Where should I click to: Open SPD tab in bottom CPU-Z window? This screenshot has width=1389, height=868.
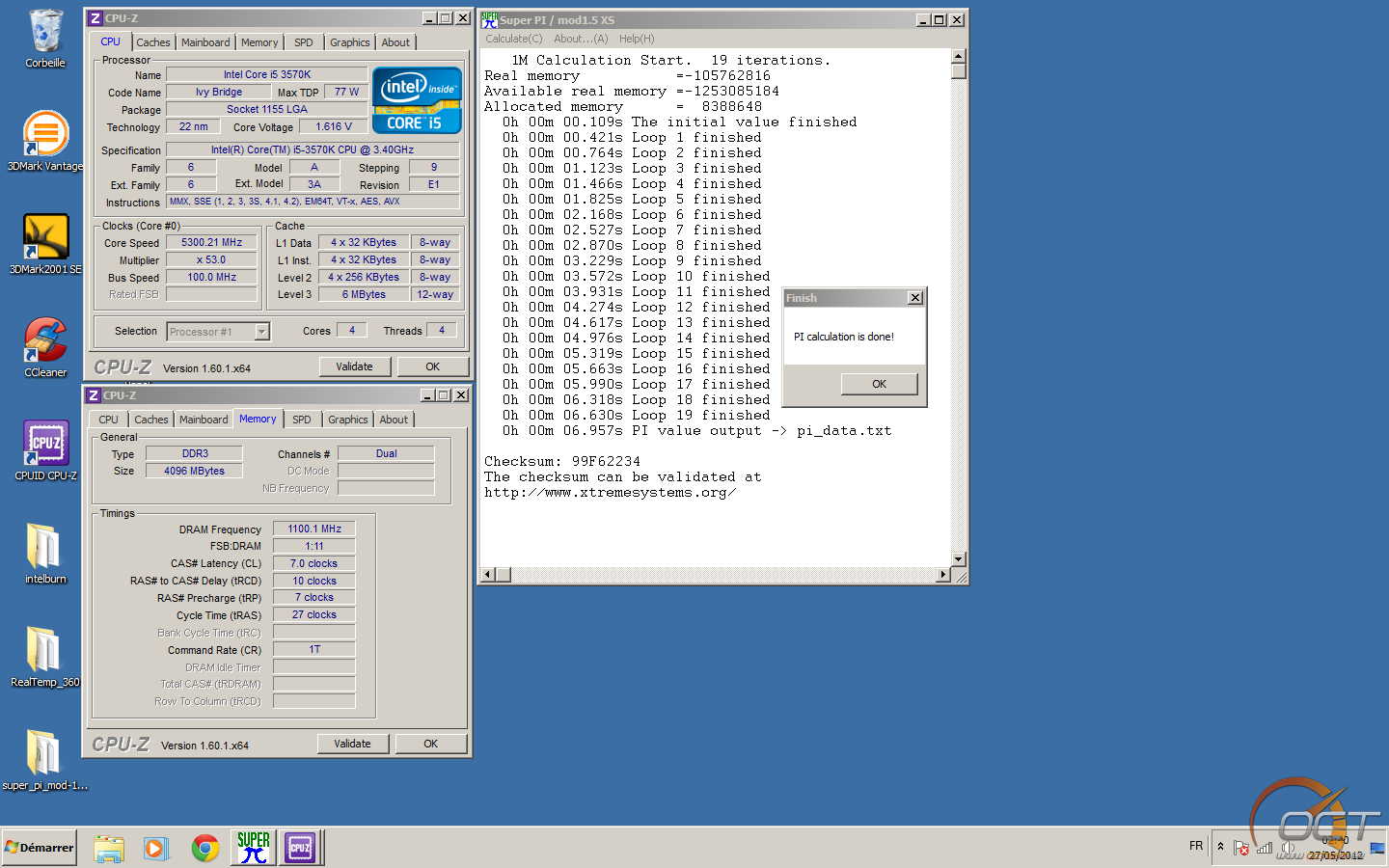pos(302,420)
